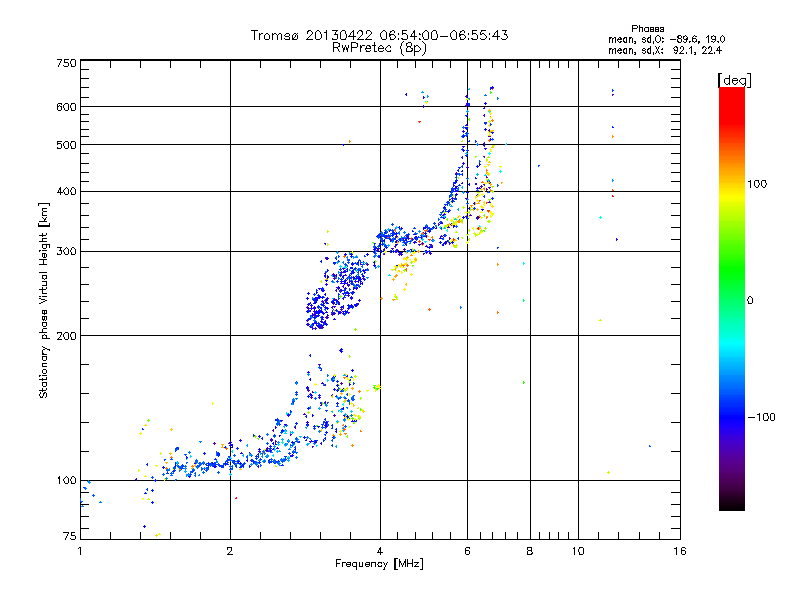
Task: Click the '0' colorbar tick label
Action: 750,301
